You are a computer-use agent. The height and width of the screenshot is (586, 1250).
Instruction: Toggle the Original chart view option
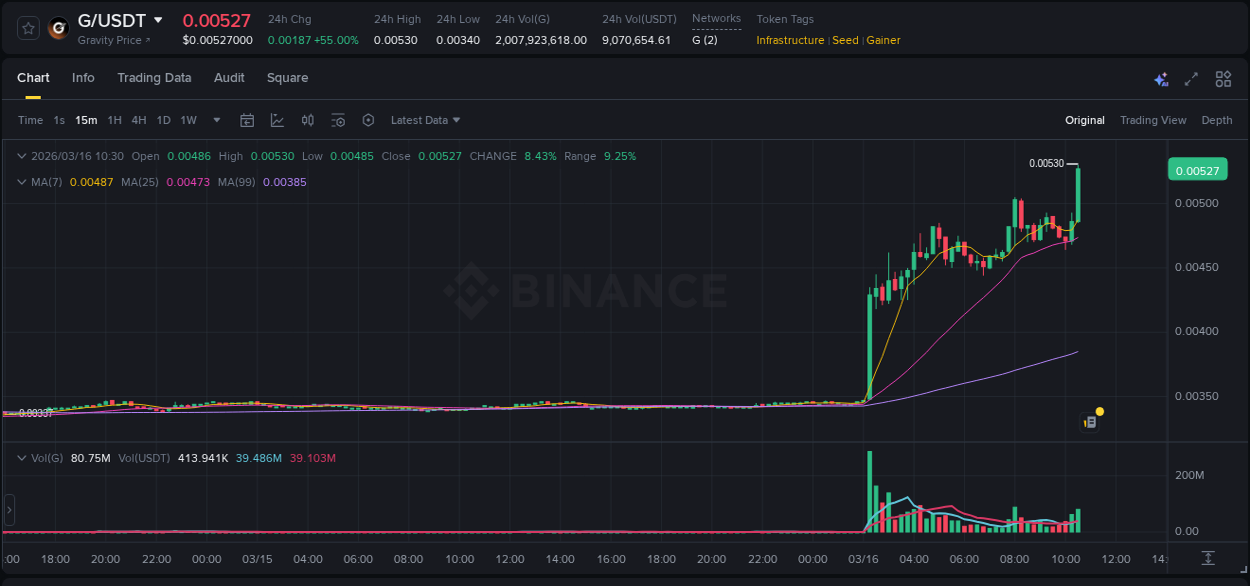[1085, 120]
